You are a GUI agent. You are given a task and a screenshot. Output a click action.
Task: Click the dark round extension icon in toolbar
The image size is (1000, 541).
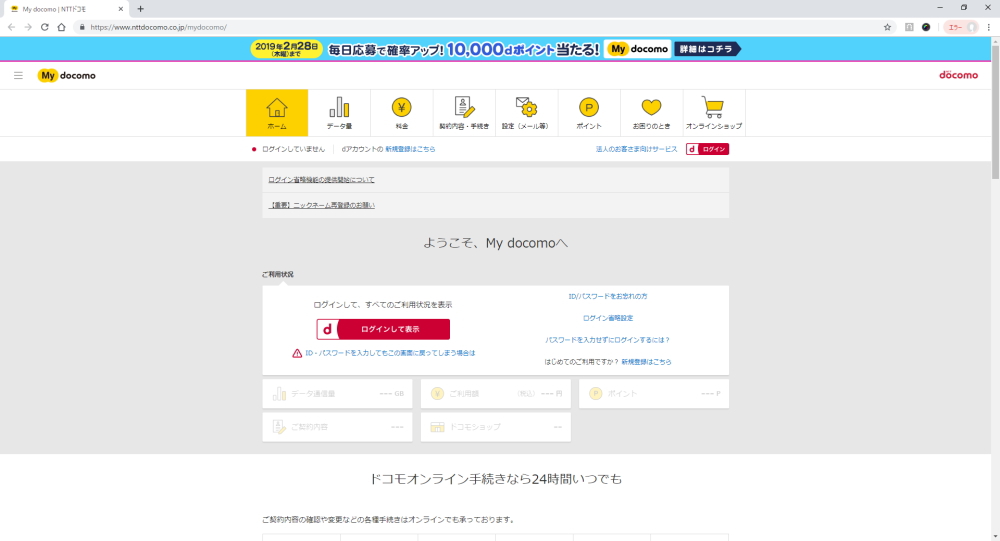(926, 27)
